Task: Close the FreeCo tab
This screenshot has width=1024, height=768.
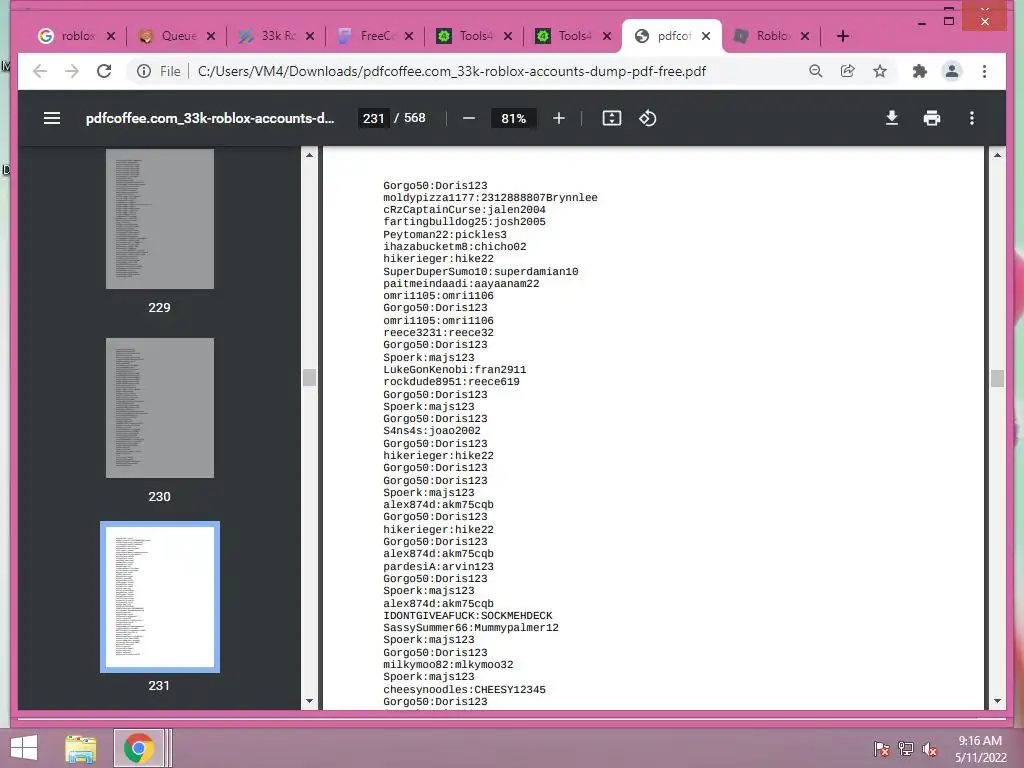Action: 409,36
